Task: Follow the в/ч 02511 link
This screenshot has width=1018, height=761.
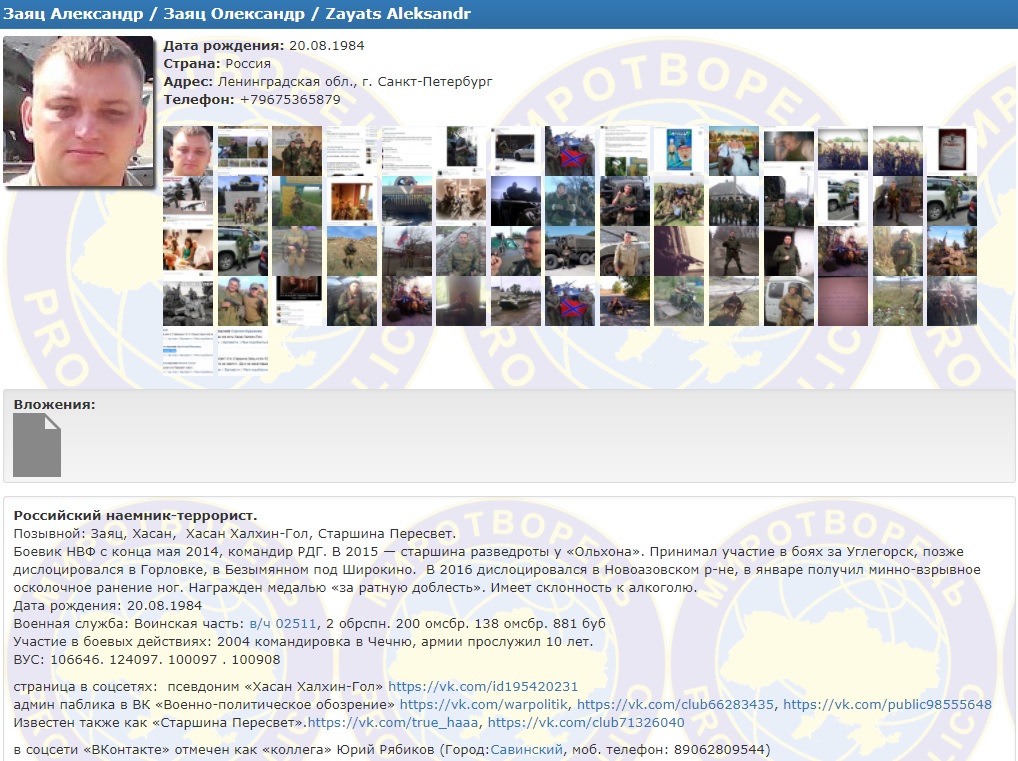Action: 283,623
